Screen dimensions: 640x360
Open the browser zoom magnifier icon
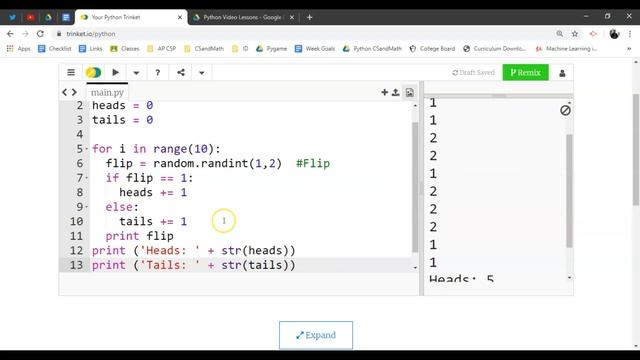coord(560,34)
